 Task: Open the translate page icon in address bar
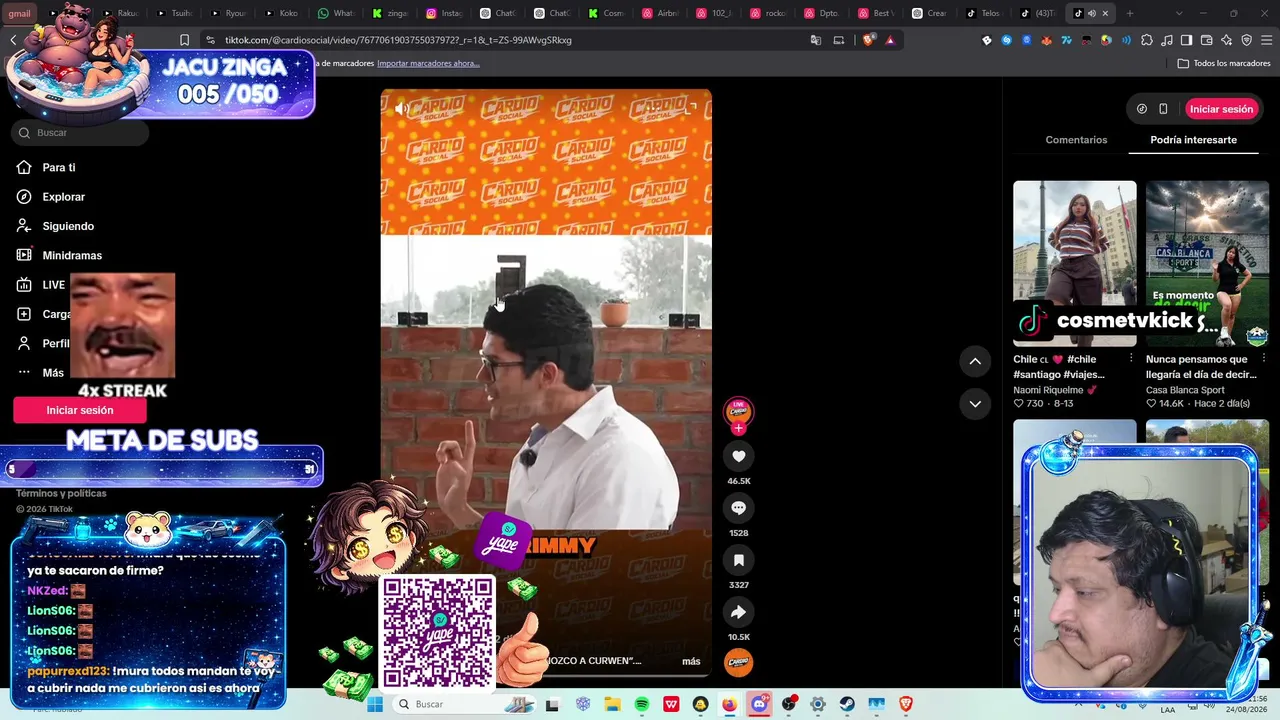[816, 40]
